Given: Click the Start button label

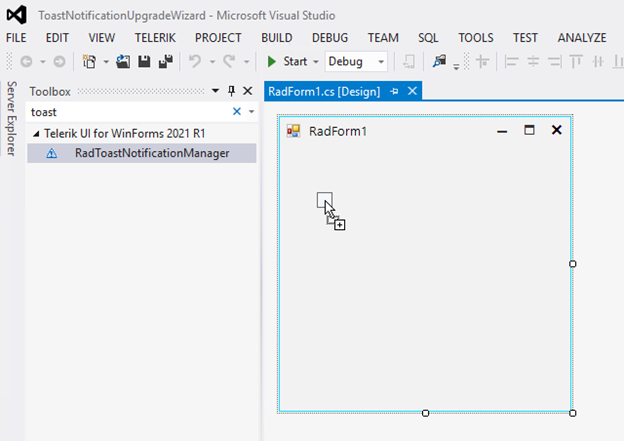Looking at the screenshot, I should 295,62.
